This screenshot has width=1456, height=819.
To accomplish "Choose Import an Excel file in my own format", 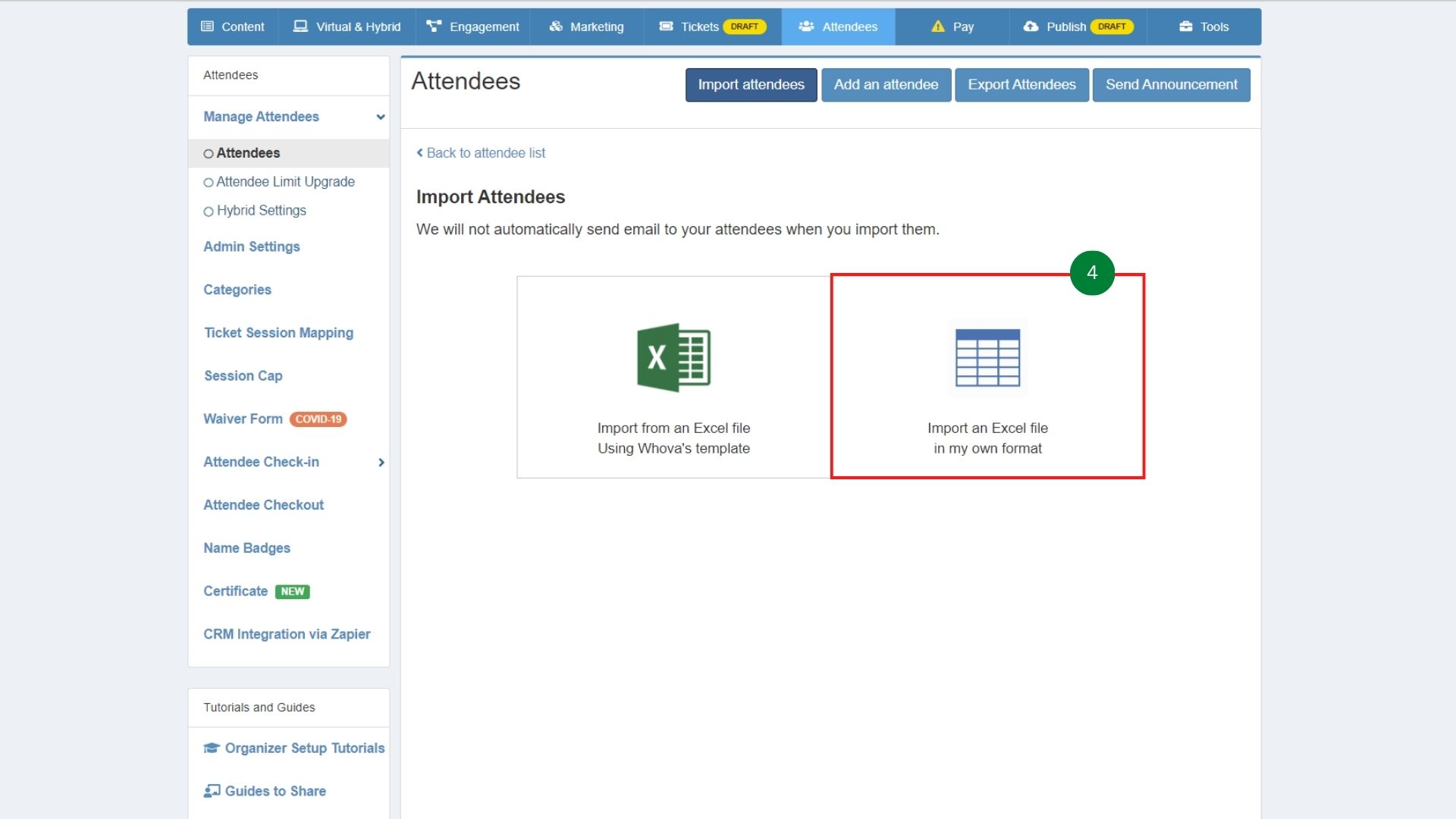I will (x=987, y=377).
